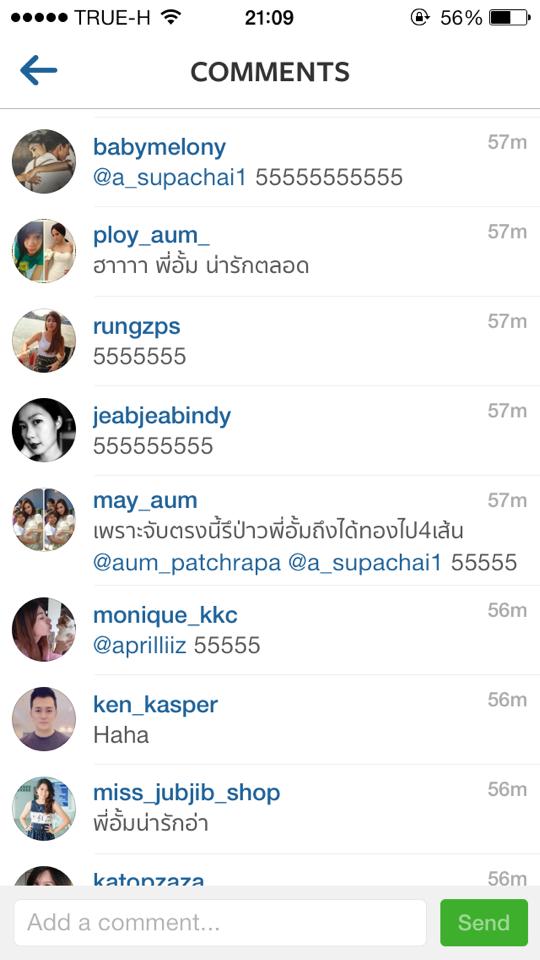This screenshot has width=540, height=960.
Task: Open babymelony's profile picture
Action: [x=43, y=161]
